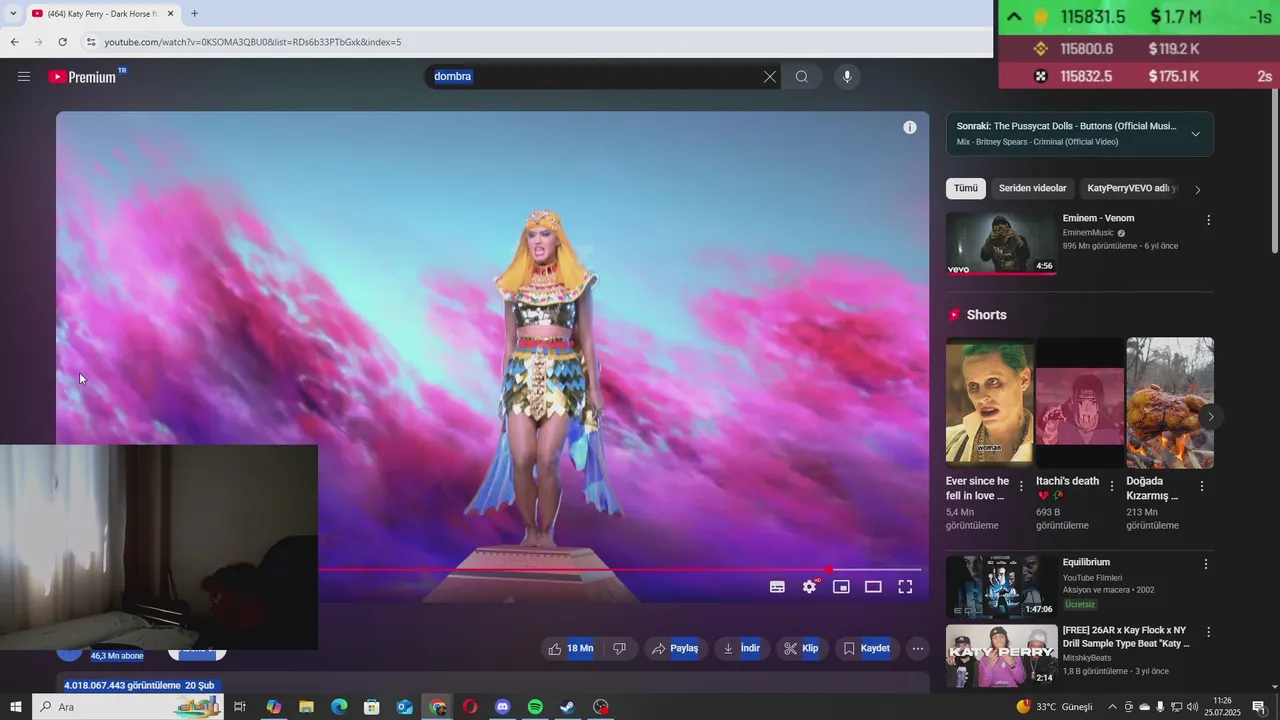
Task: Click the magnifier search button
Action: 802,77
